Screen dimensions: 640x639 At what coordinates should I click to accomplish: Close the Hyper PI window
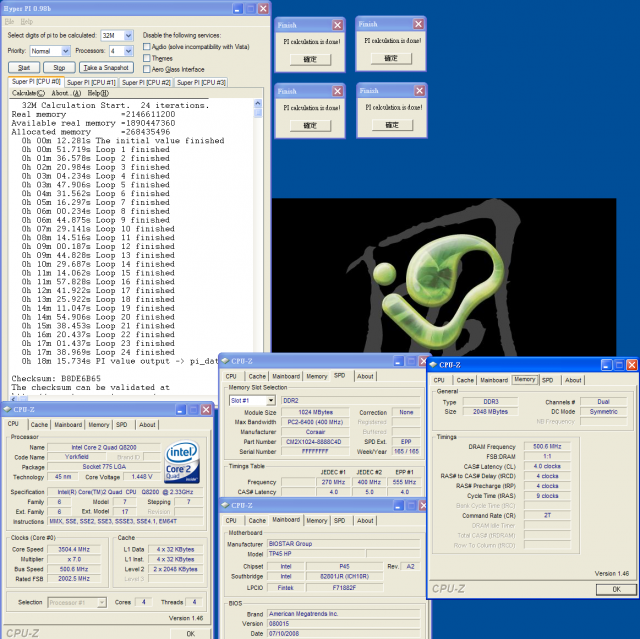pos(264,8)
